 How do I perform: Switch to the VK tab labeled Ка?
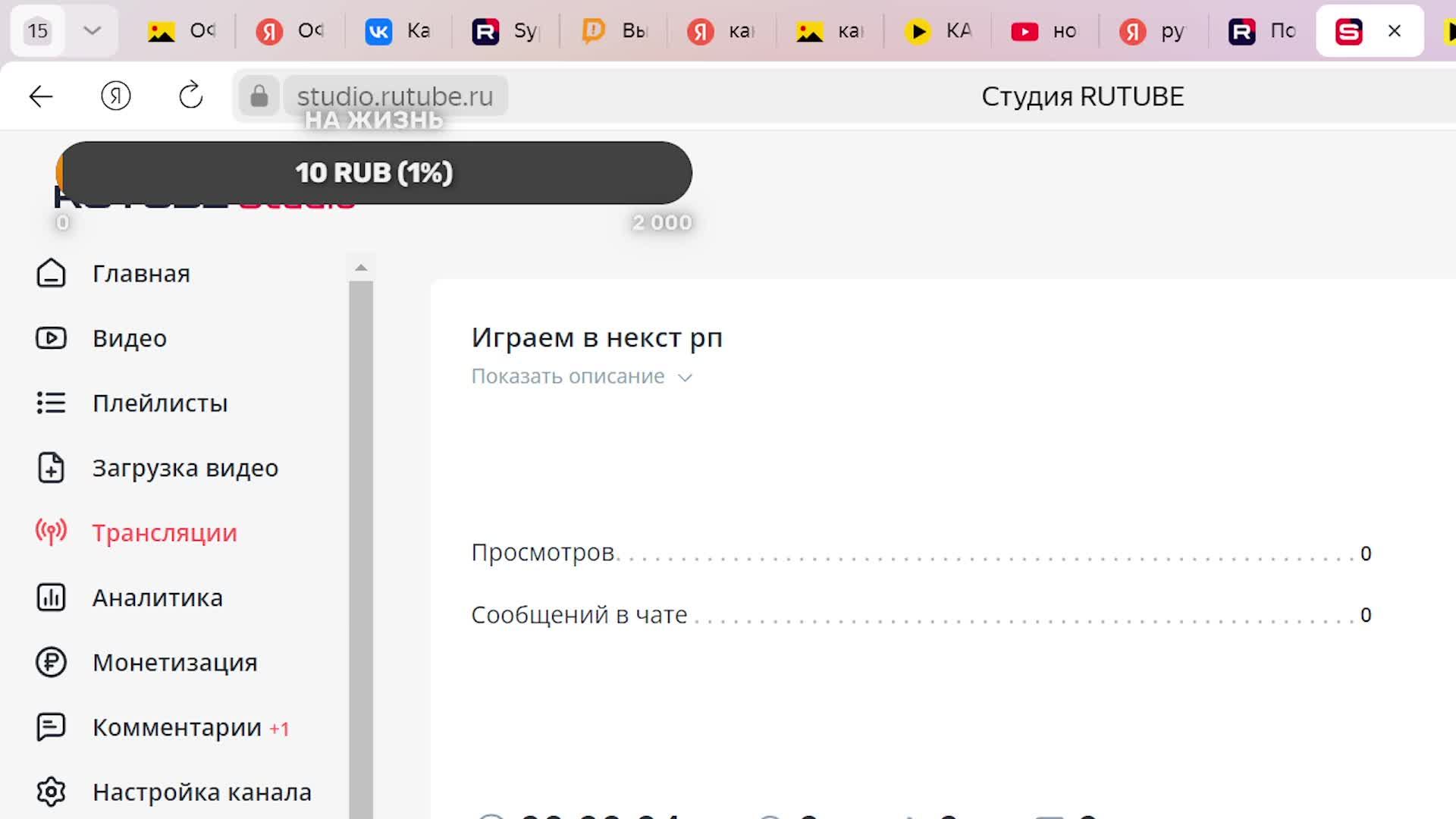397,31
